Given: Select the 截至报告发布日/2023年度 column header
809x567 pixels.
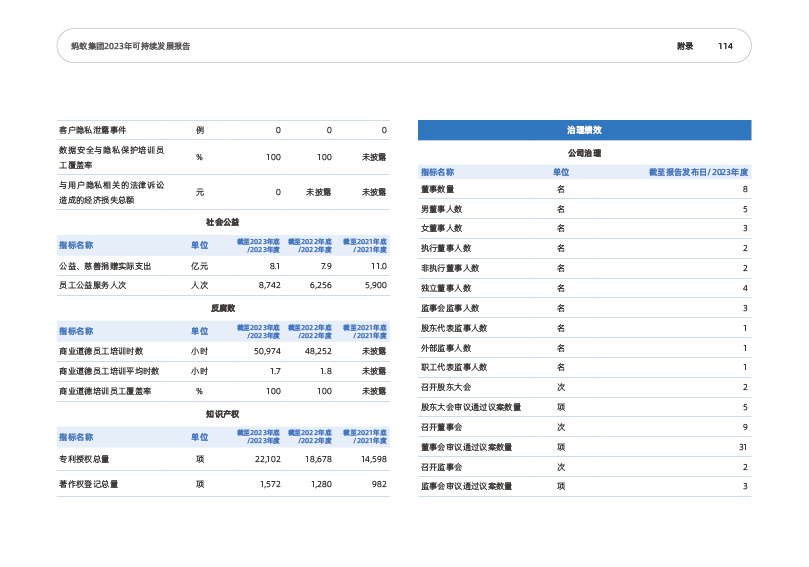Looking at the screenshot, I should coord(698,172).
